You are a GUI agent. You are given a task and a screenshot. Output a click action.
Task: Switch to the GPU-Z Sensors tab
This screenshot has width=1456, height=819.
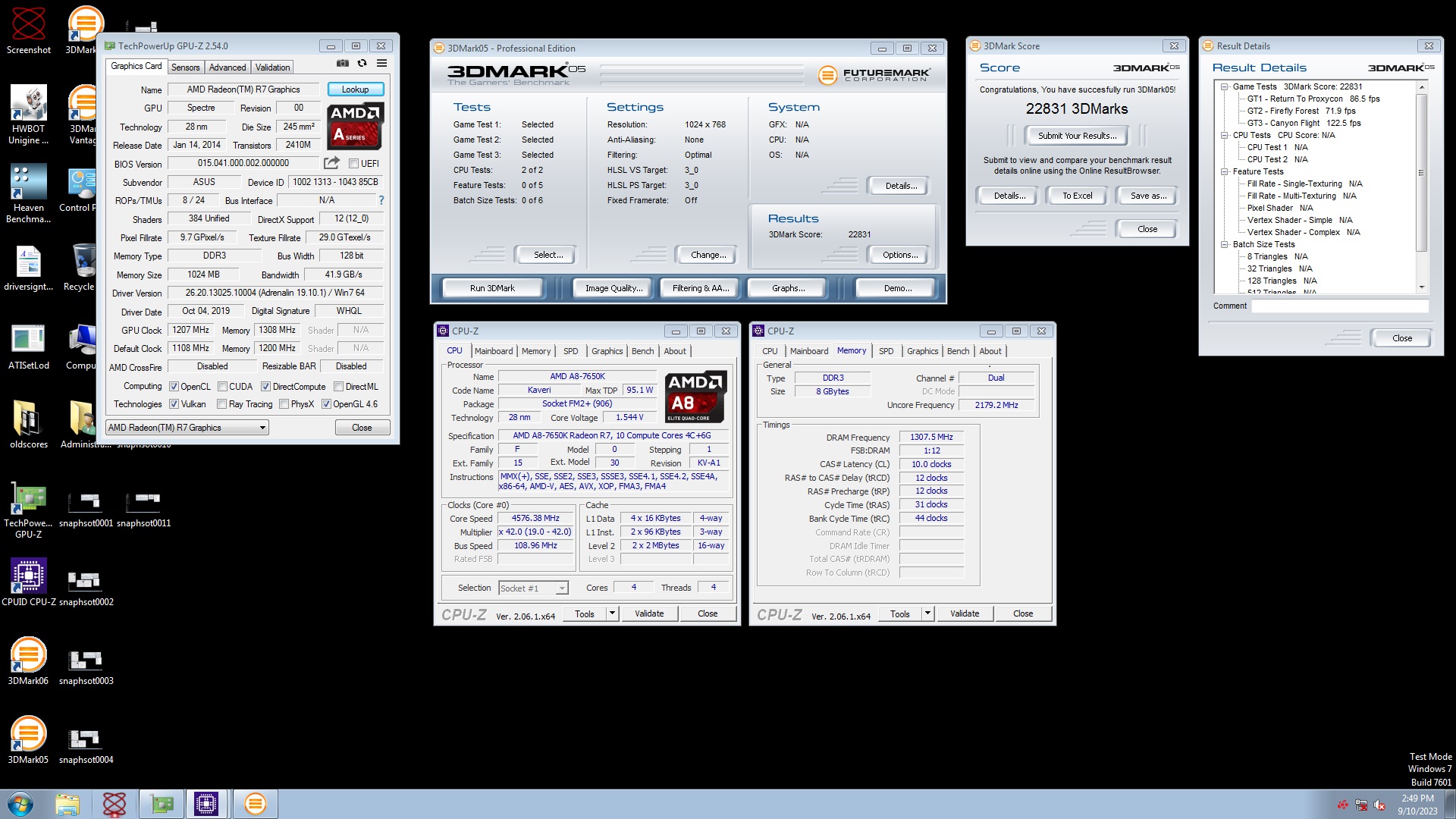(x=186, y=67)
